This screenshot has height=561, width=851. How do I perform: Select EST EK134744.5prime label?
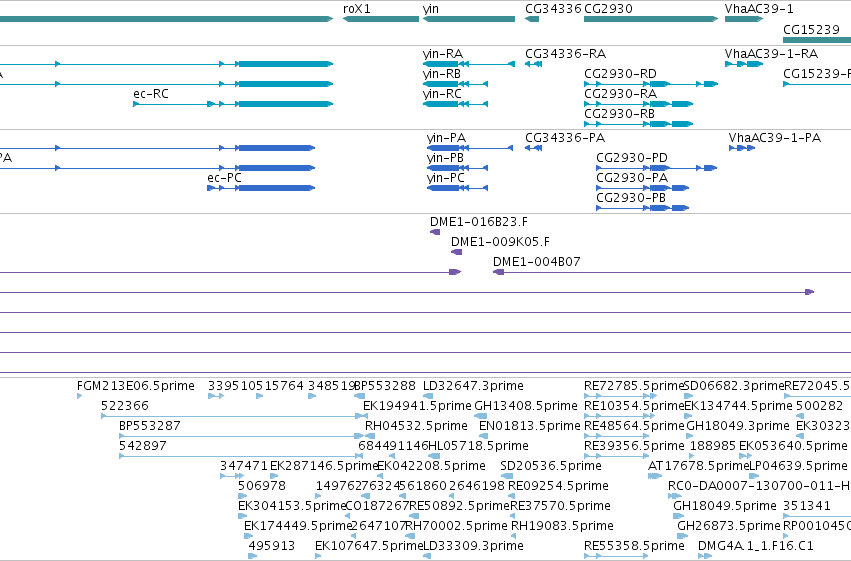738,406
